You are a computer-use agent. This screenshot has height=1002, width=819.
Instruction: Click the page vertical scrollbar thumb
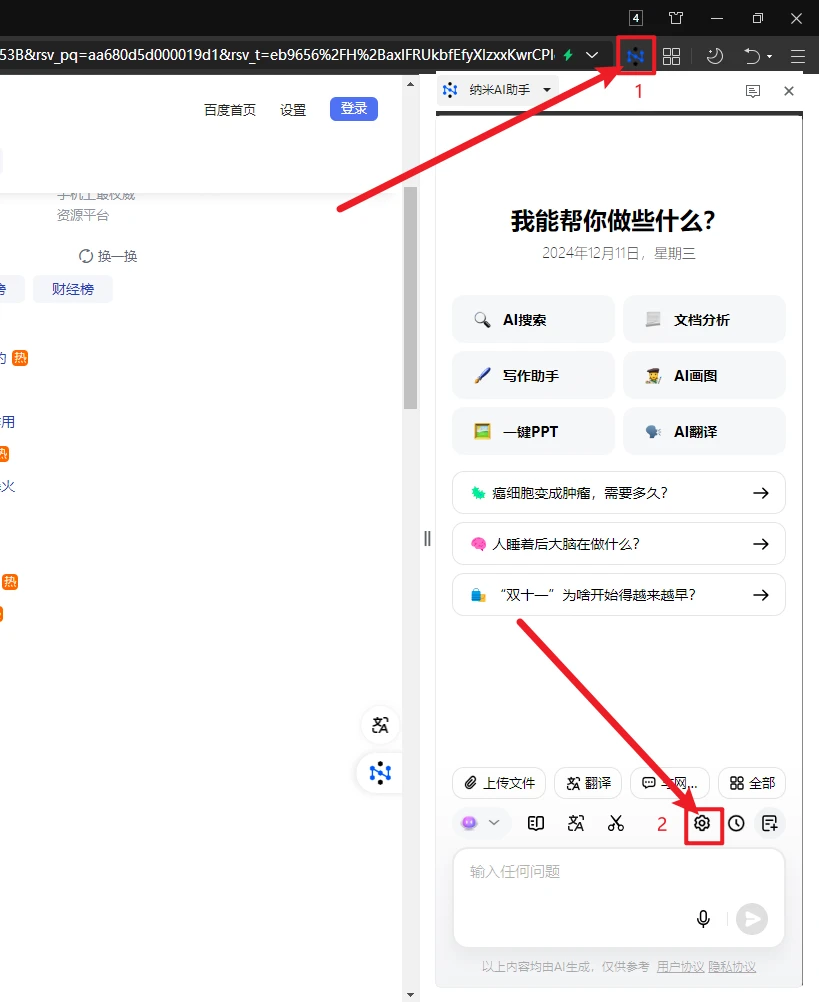pyautogui.click(x=411, y=298)
